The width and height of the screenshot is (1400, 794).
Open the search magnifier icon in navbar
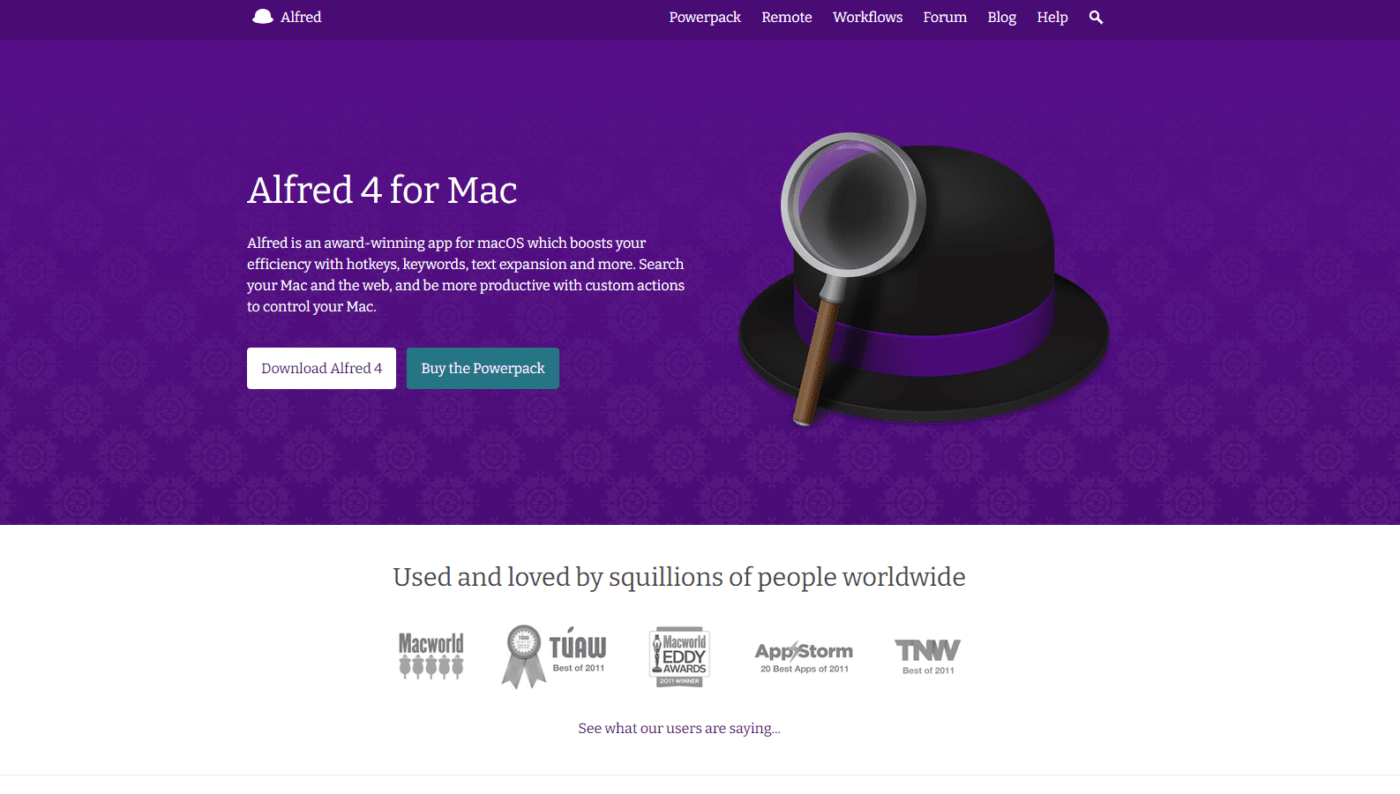coord(1096,17)
